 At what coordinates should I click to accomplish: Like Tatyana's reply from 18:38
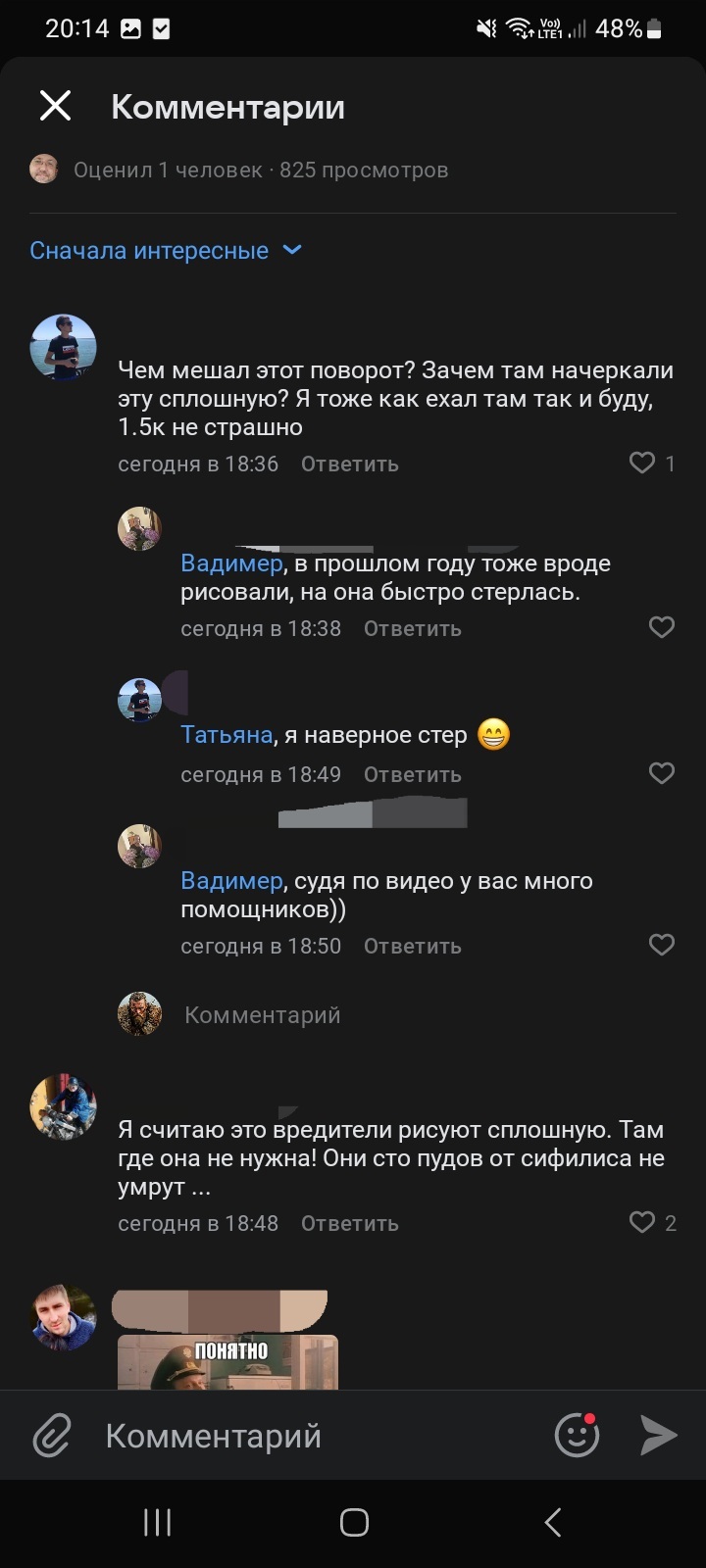(662, 627)
